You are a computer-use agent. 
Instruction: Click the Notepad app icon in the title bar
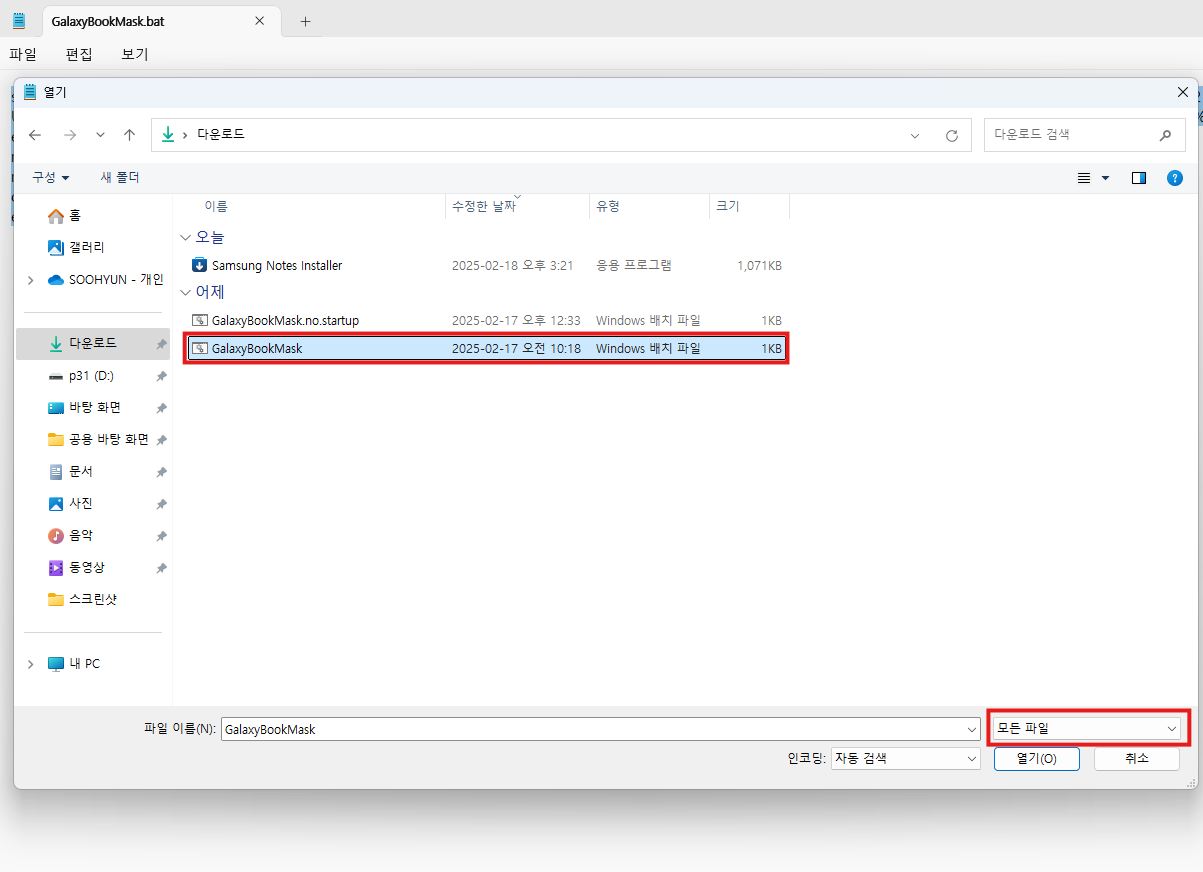tap(18, 20)
